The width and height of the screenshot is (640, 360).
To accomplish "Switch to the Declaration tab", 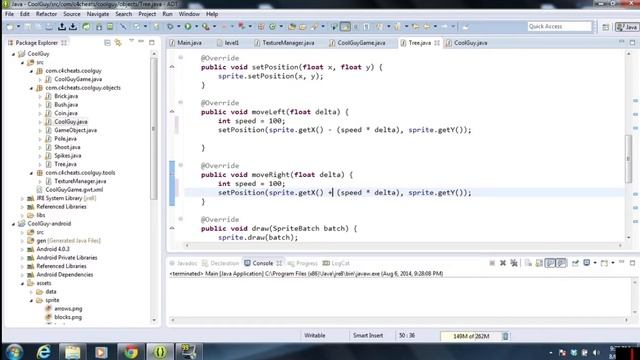I will click(220, 263).
